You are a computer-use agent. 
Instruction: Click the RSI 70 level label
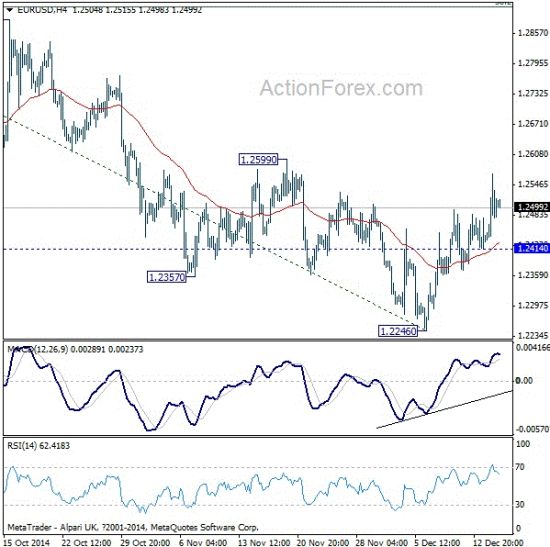[520, 467]
